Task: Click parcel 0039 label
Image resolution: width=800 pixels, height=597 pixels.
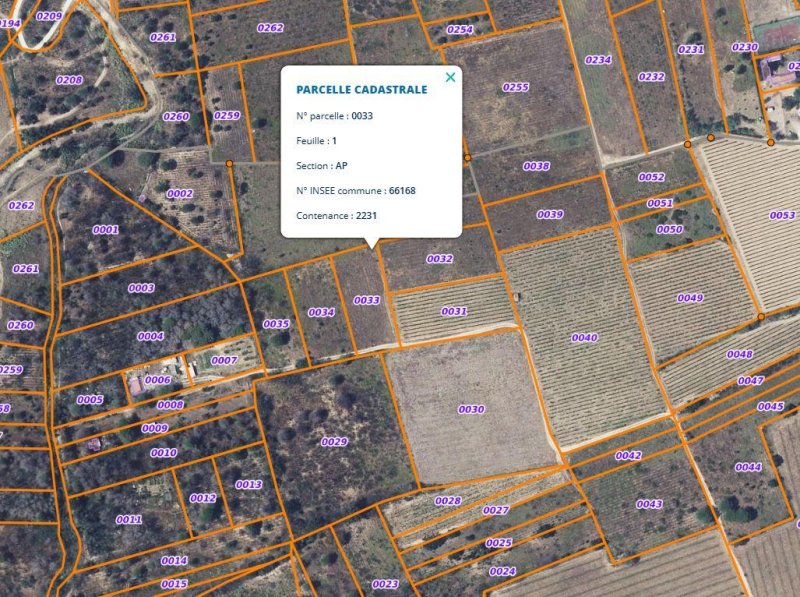Action: (550, 215)
